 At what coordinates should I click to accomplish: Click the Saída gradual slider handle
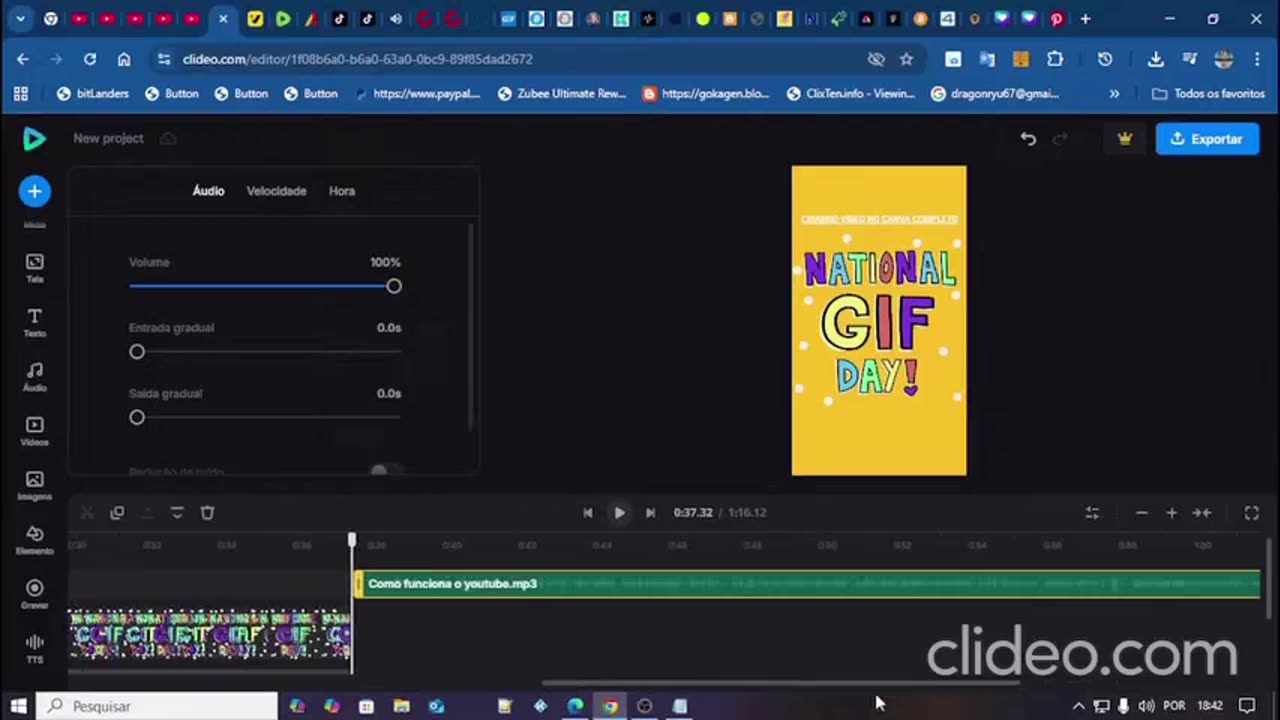point(137,417)
